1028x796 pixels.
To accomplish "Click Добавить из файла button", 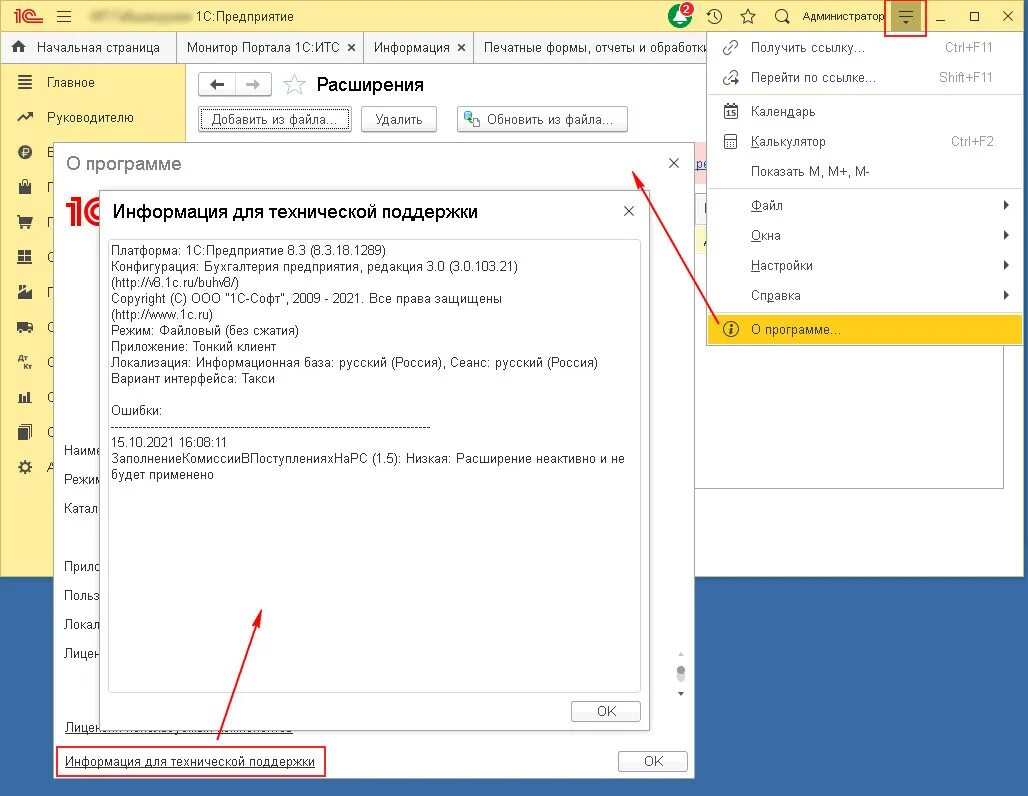I will [x=275, y=119].
